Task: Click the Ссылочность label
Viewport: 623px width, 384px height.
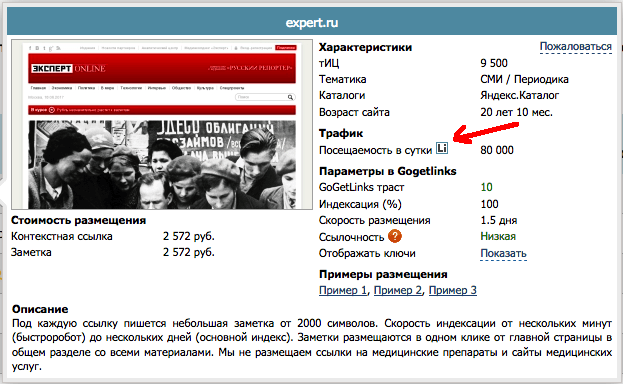Action: [x=351, y=237]
